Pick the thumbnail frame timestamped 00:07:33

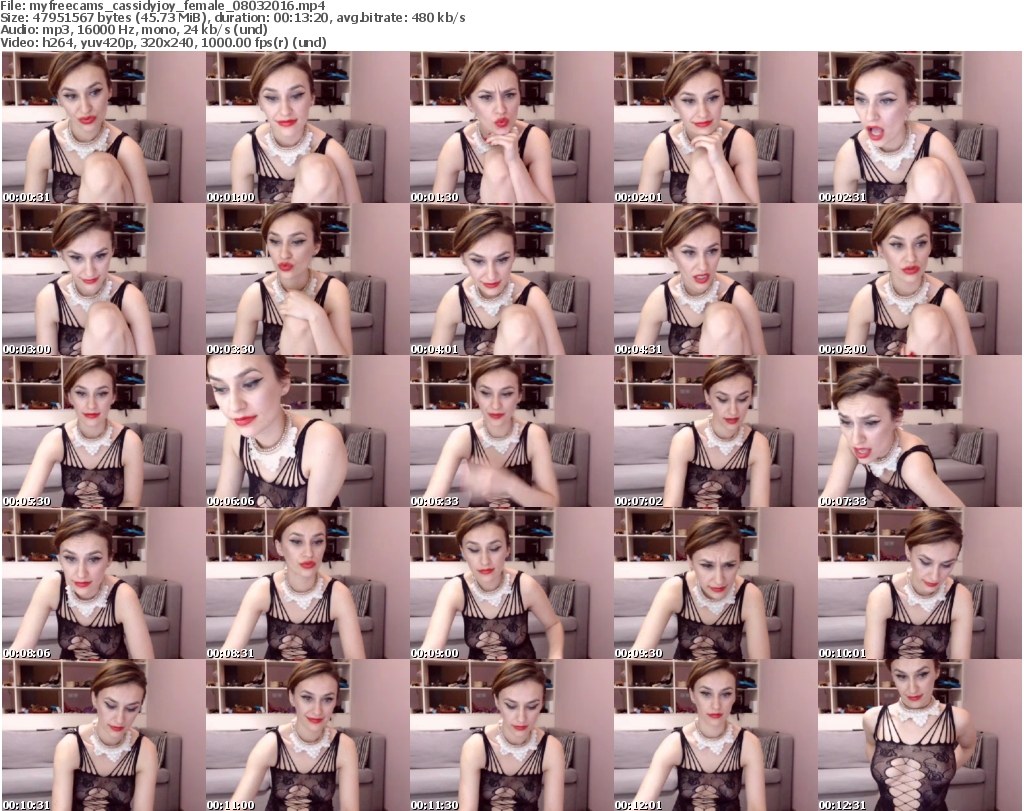(920, 432)
